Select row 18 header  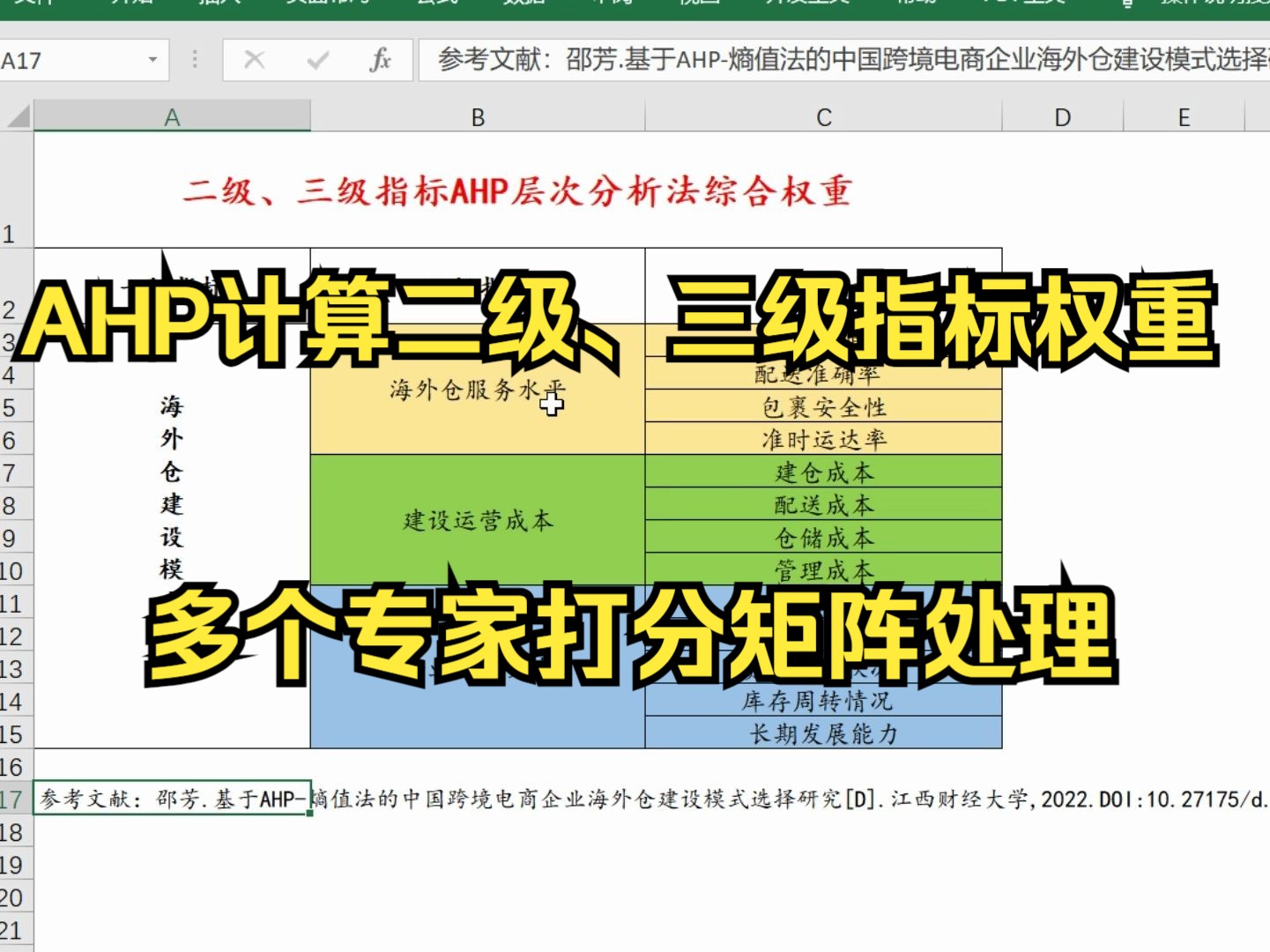tap(16, 831)
